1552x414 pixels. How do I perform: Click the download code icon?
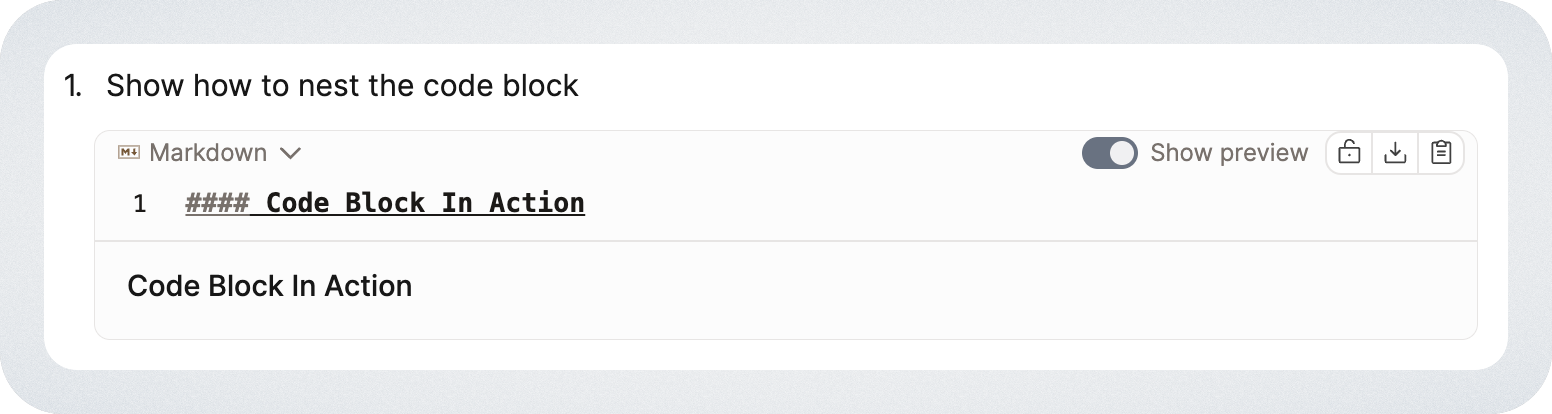pyautogui.click(x=1395, y=153)
